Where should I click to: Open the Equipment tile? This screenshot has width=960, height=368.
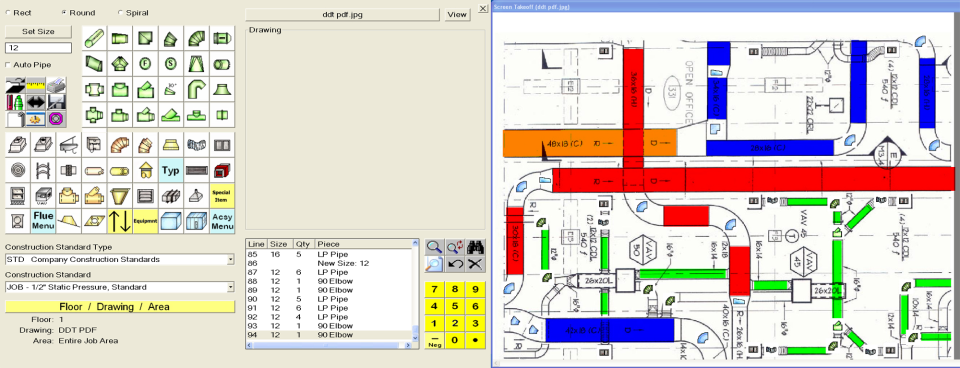tap(145, 221)
